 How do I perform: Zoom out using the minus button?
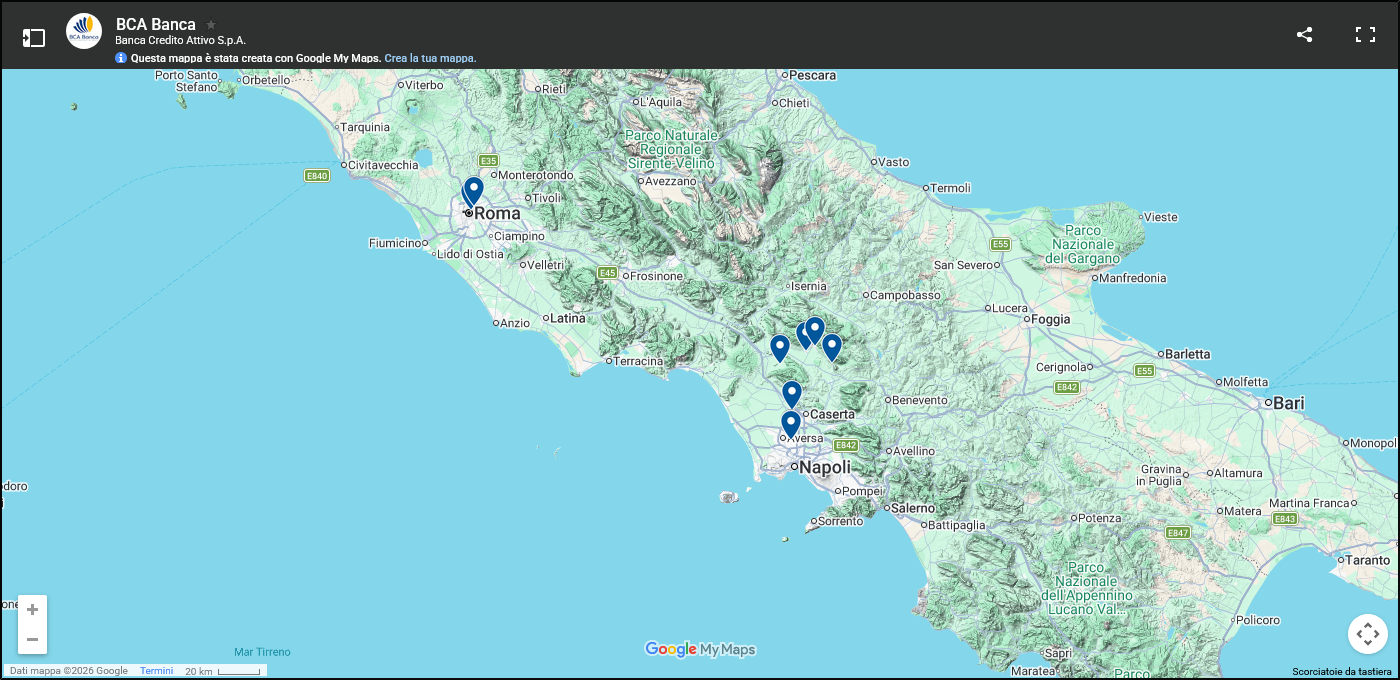32,639
